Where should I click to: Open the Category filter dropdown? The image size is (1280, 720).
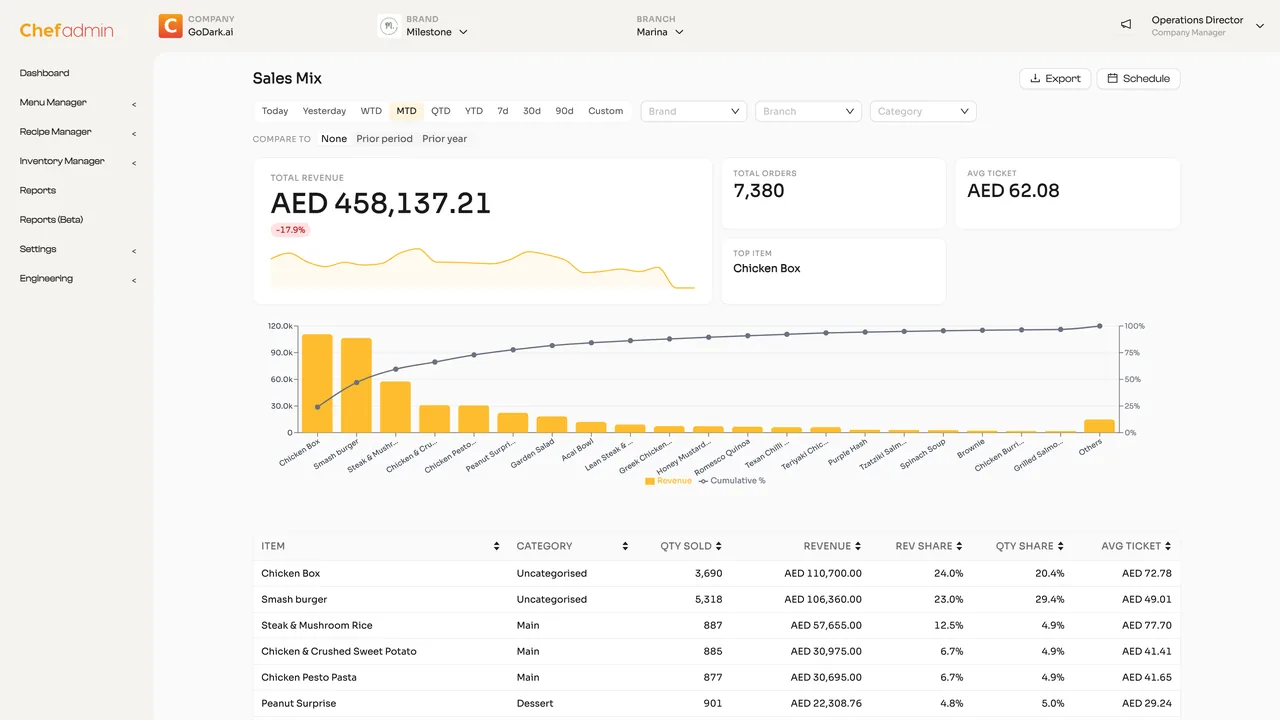click(923, 111)
